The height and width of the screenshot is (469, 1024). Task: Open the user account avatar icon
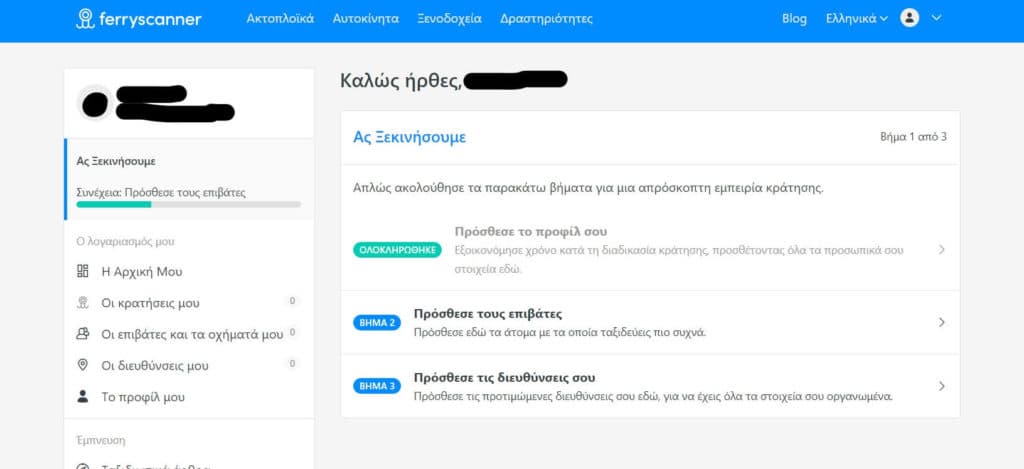909,18
